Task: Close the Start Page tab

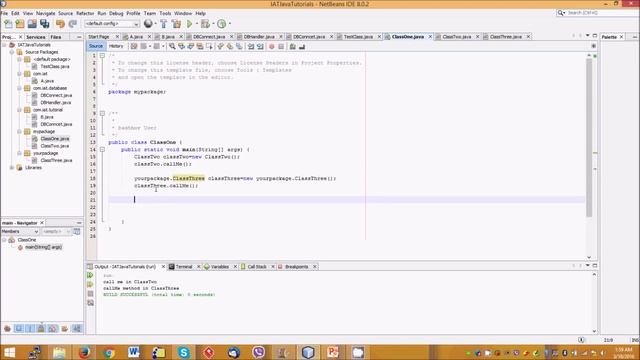Action: [117, 37]
